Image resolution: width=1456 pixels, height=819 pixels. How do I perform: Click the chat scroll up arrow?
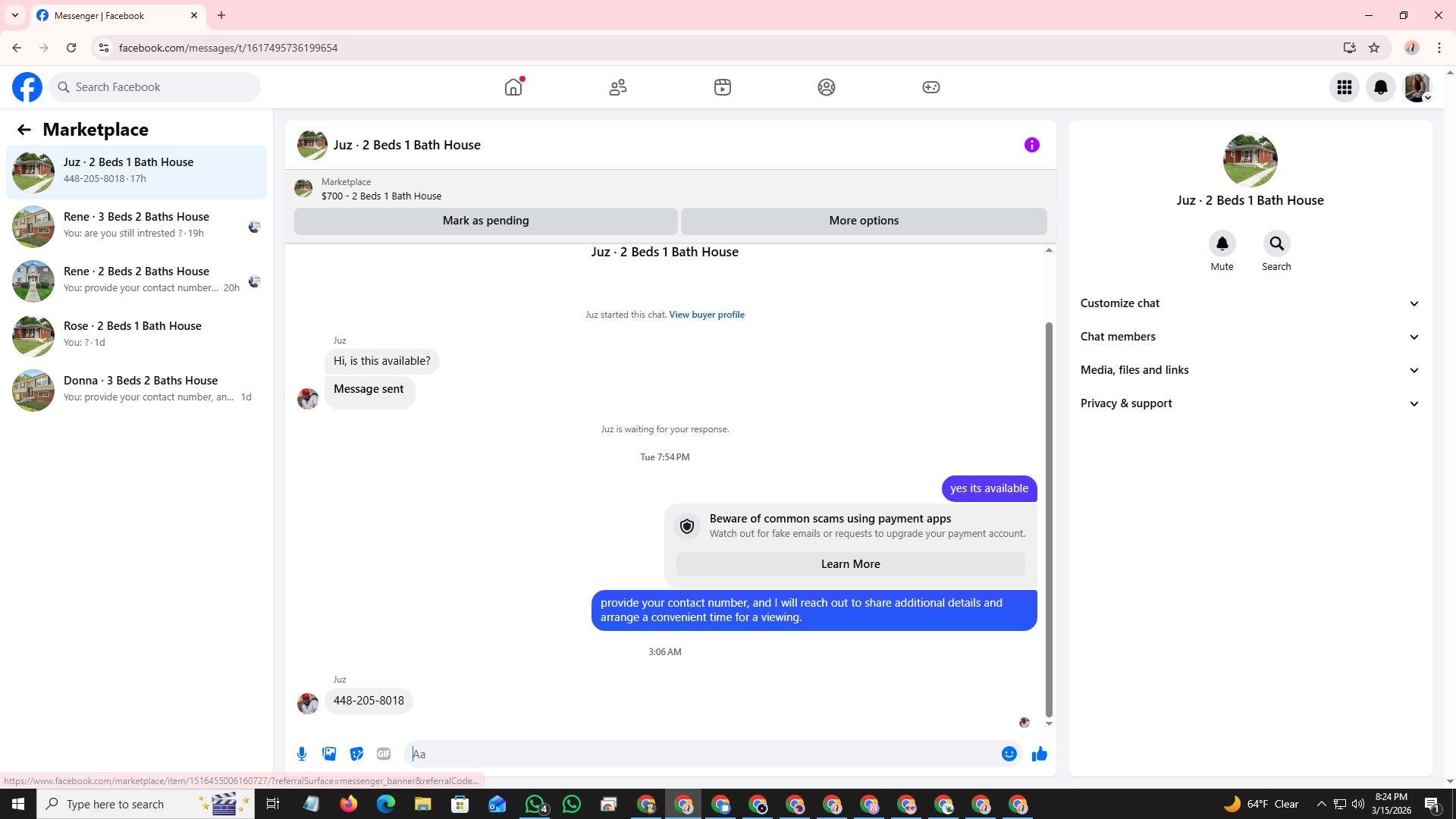click(1049, 250)
